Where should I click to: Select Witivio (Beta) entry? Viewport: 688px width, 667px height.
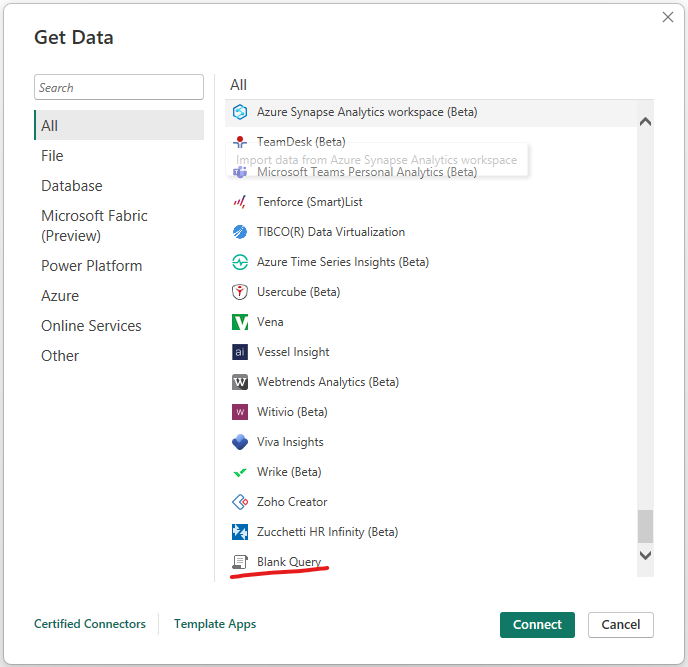click(x=292, y=412)
